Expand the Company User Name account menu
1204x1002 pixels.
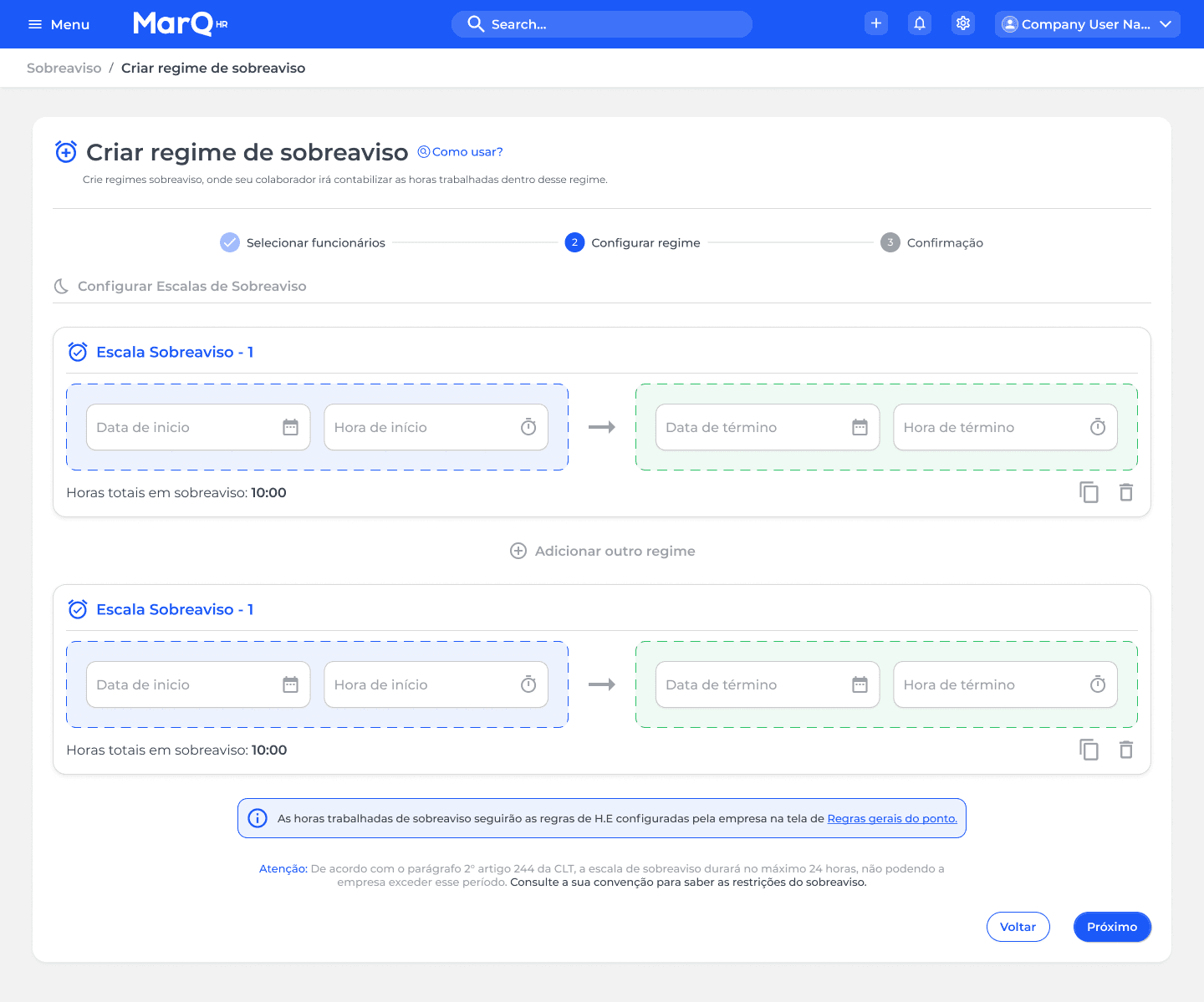click(1166, 24)
